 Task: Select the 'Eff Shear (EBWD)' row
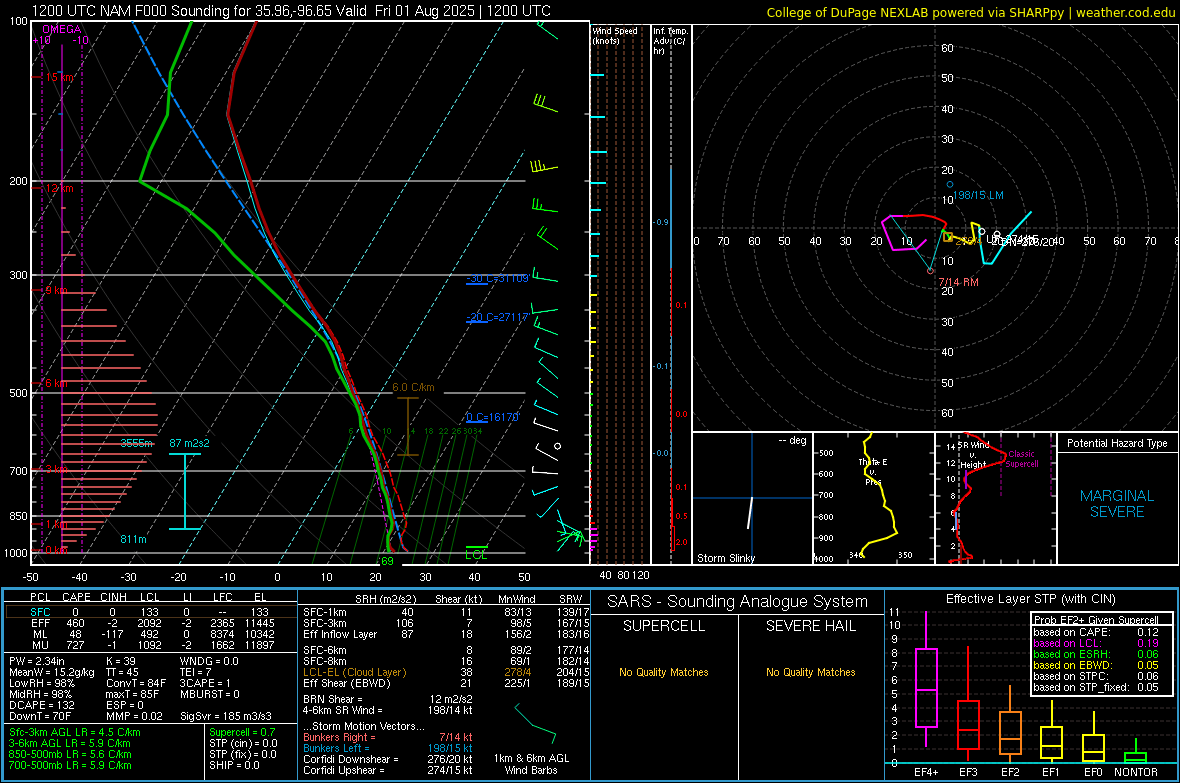point(444,683)
